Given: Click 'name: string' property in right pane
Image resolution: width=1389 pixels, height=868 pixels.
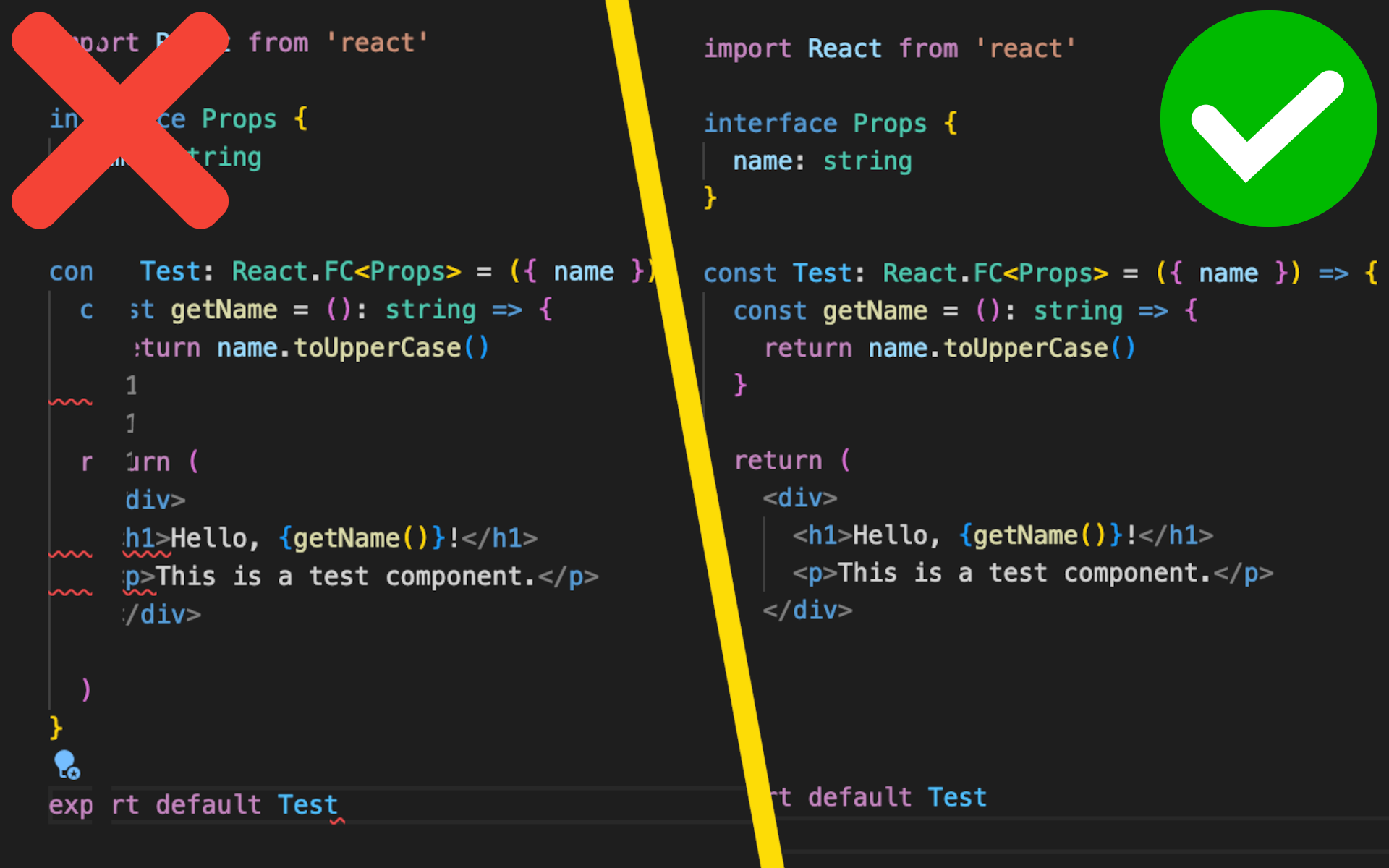Looking at the screenshot, I should click(x=822, y=161).
